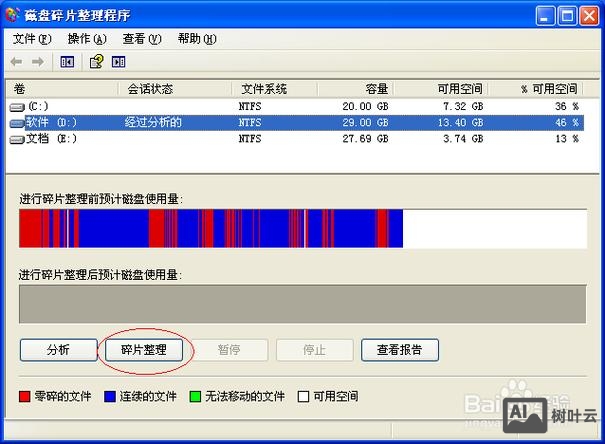The width and height of the screenshot is (605, 444).
Task: Toggle the console tree pane icon
Action: click(x=67, y=62)
